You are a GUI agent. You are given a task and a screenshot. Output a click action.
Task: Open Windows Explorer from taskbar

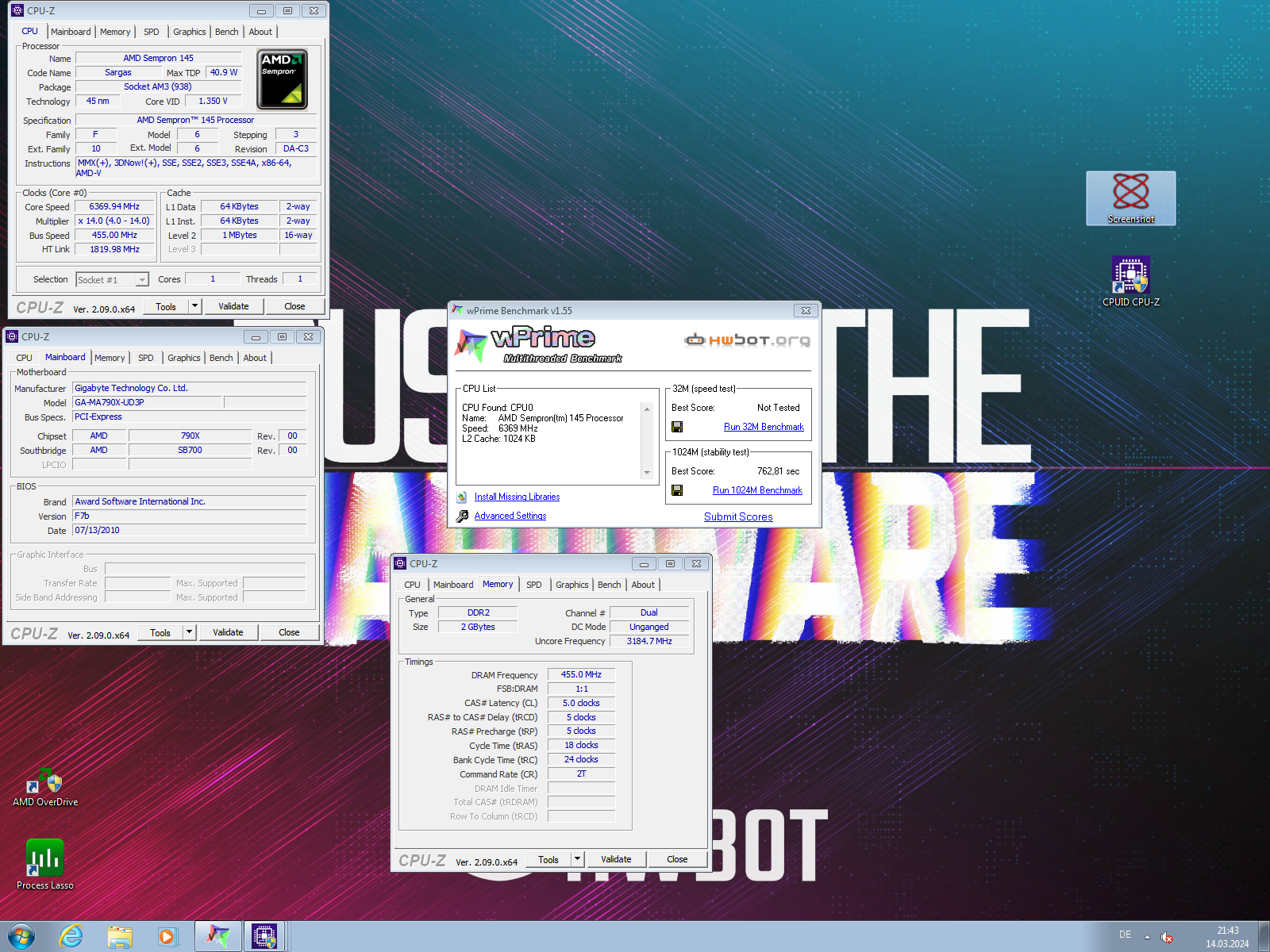tap(120, 937)
